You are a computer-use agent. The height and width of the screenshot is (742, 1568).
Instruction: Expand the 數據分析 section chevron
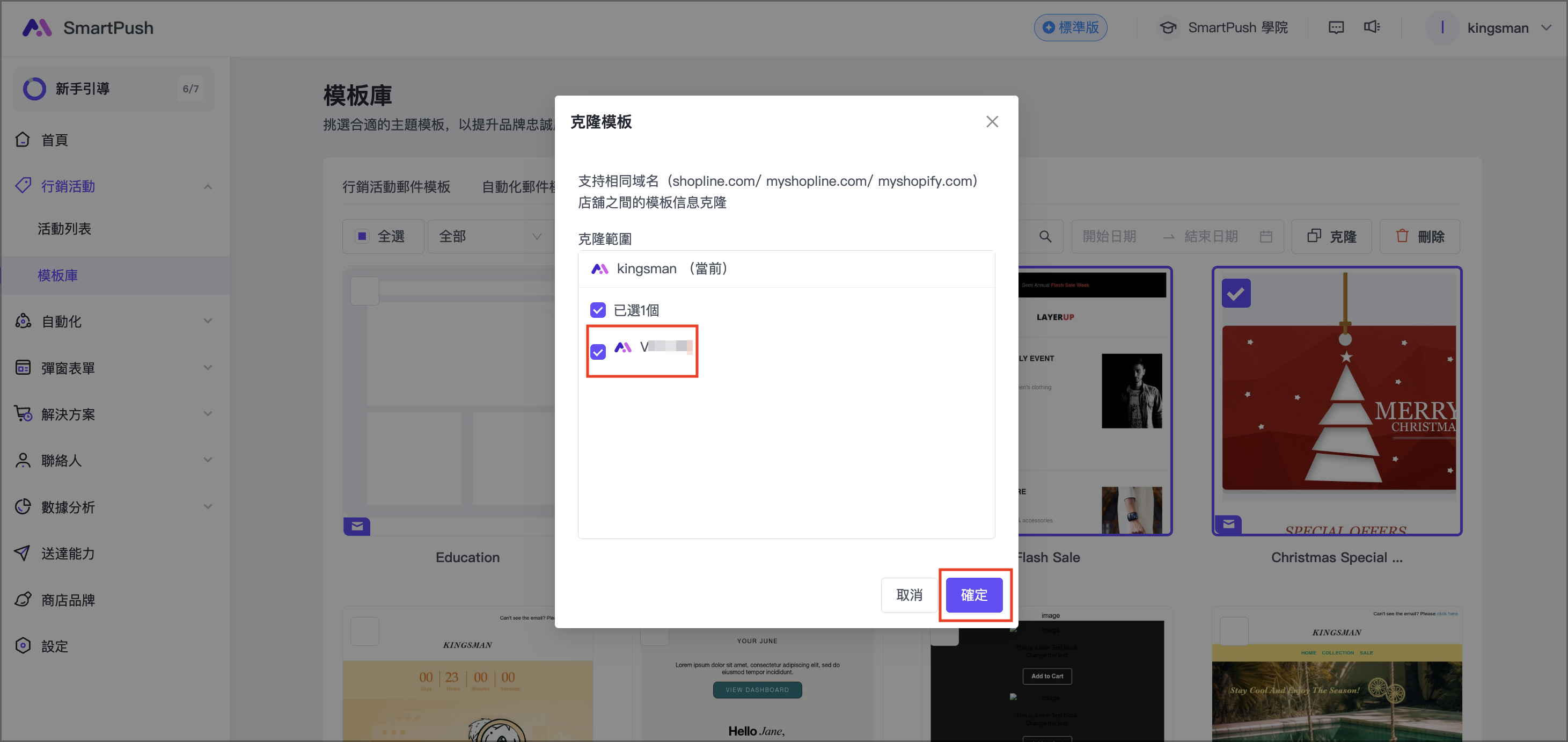point(208,506)
